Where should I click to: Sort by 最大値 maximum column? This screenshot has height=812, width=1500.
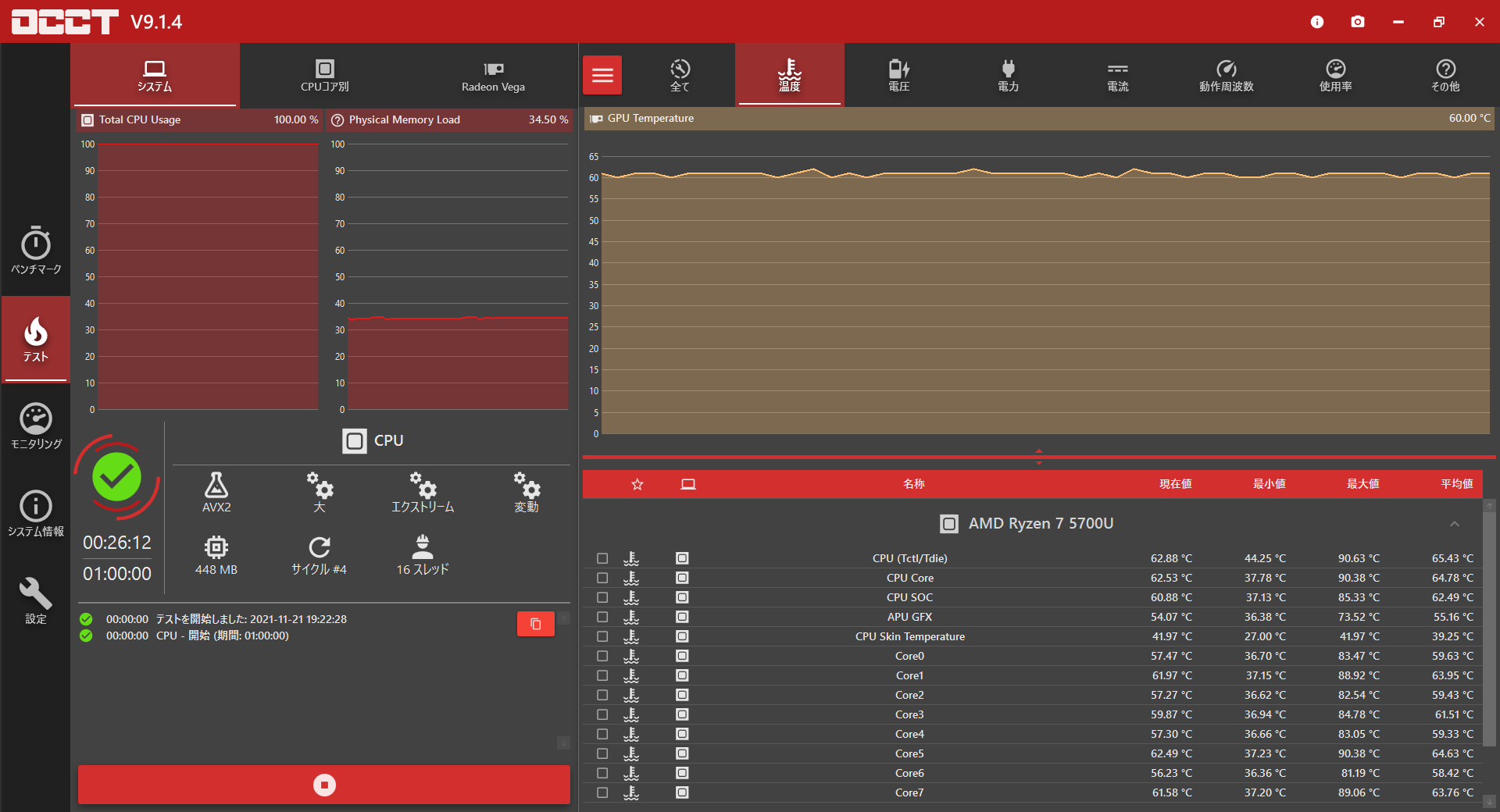click(x=1363, y=484)
